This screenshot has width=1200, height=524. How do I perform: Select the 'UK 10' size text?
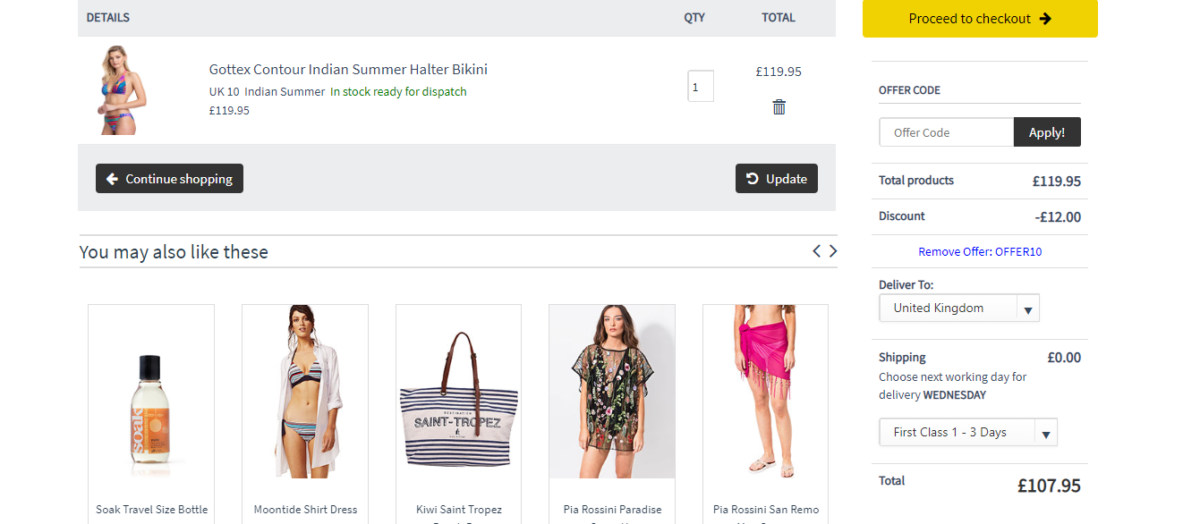pos(224,92)
